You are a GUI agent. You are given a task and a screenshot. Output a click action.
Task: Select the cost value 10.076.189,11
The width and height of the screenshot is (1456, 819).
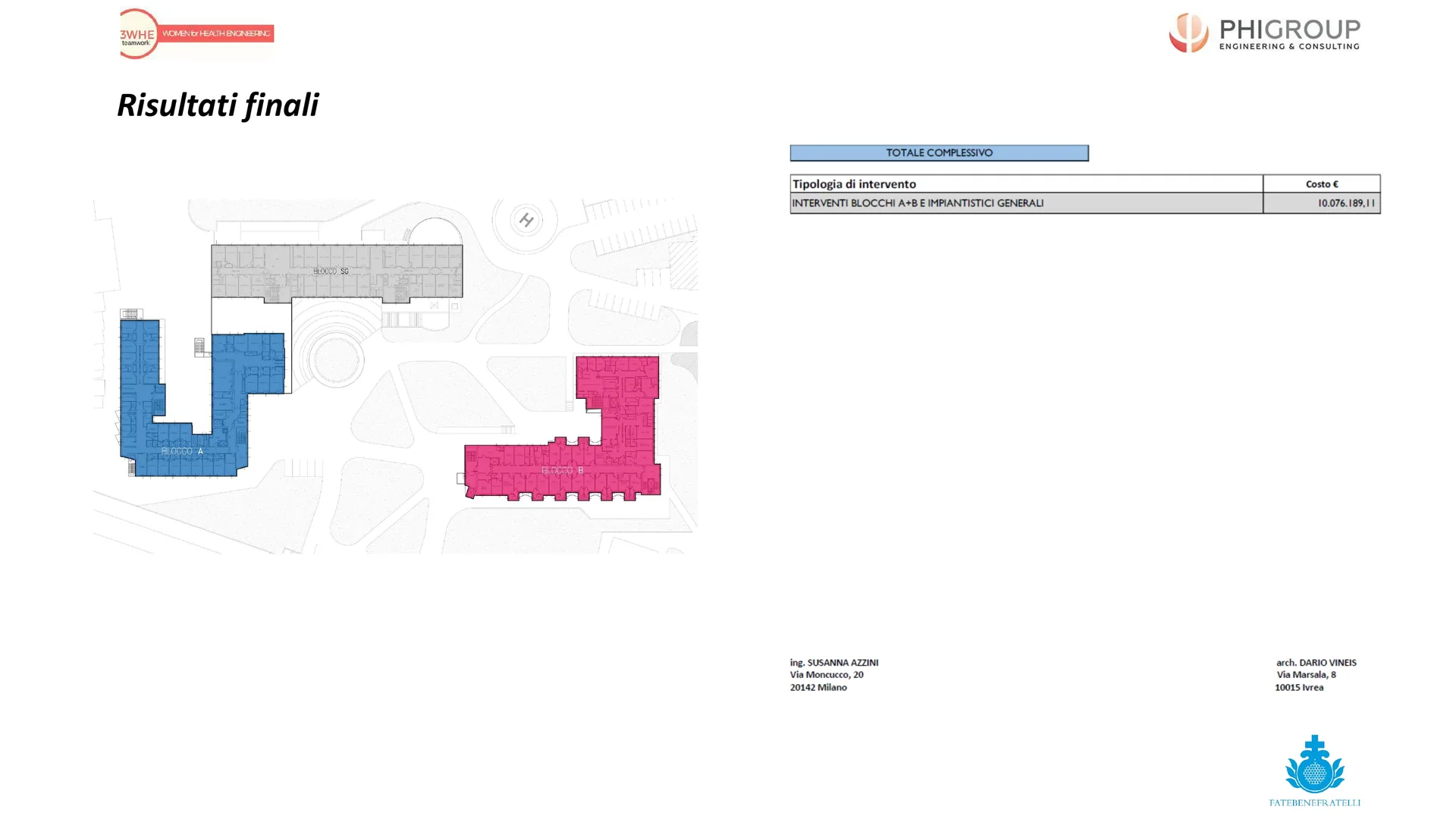pyautogui.click(x=1345, y=203)
